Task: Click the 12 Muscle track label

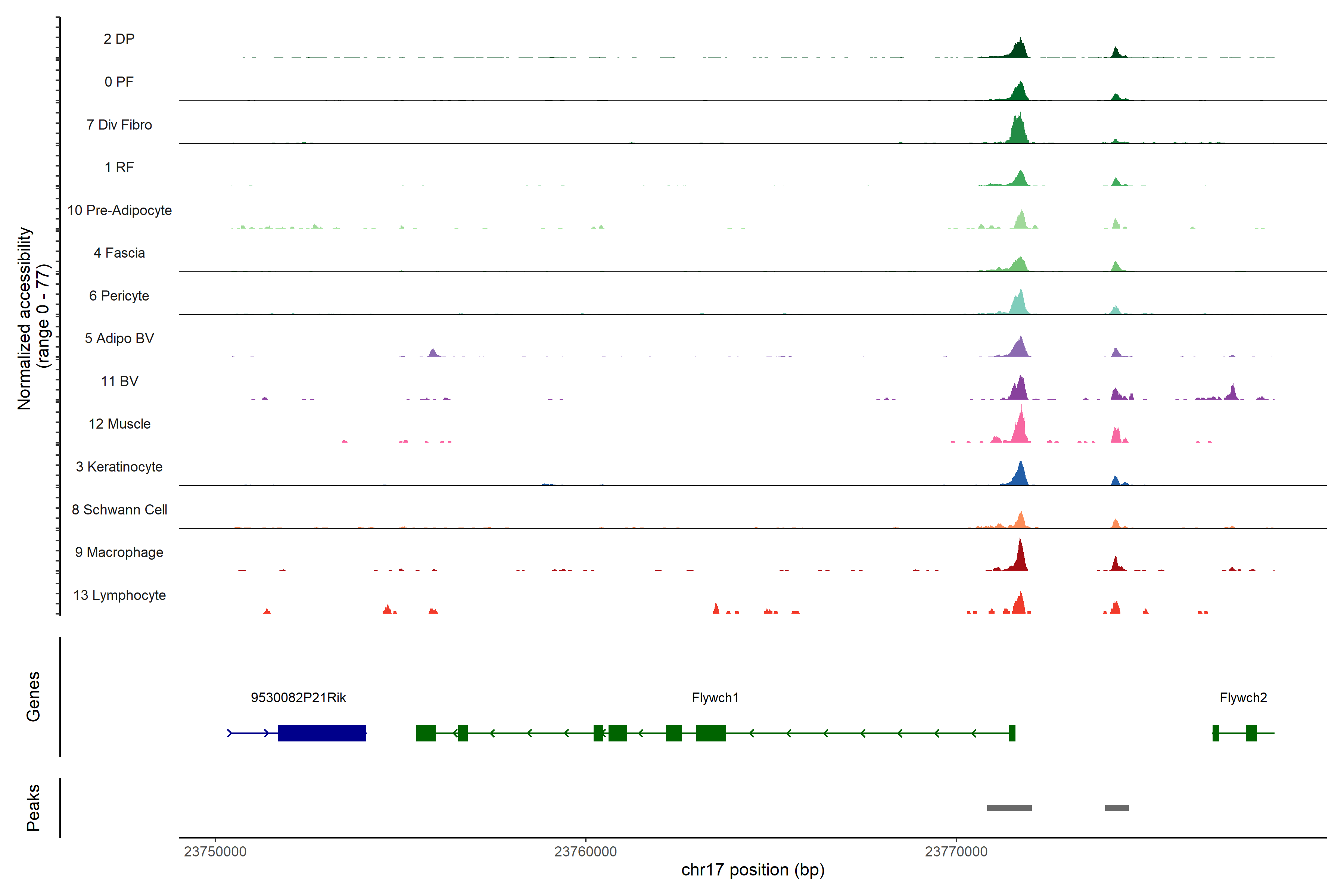Action: click(119, 424)
